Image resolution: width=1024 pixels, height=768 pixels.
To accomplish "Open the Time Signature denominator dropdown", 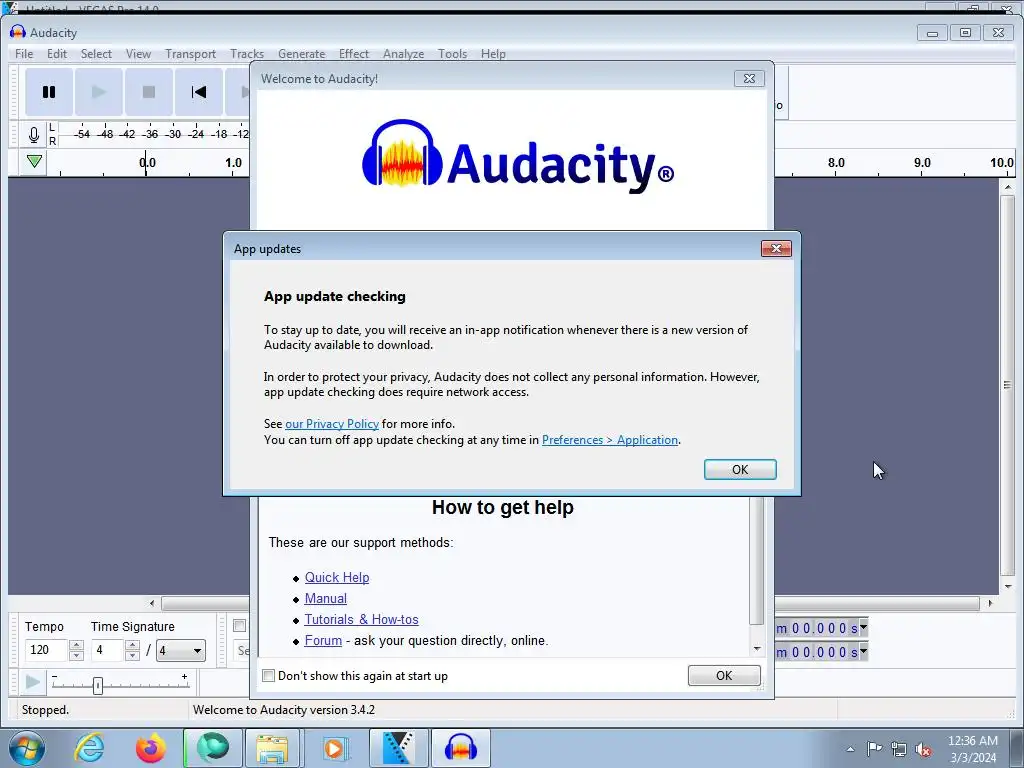I will 181,650.
